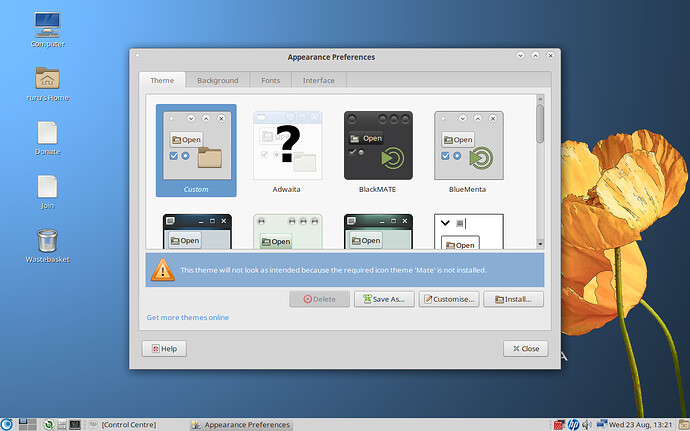Switch to the Theme tab
This screenshot has height=431, width=690.
(x=162, y=81)
